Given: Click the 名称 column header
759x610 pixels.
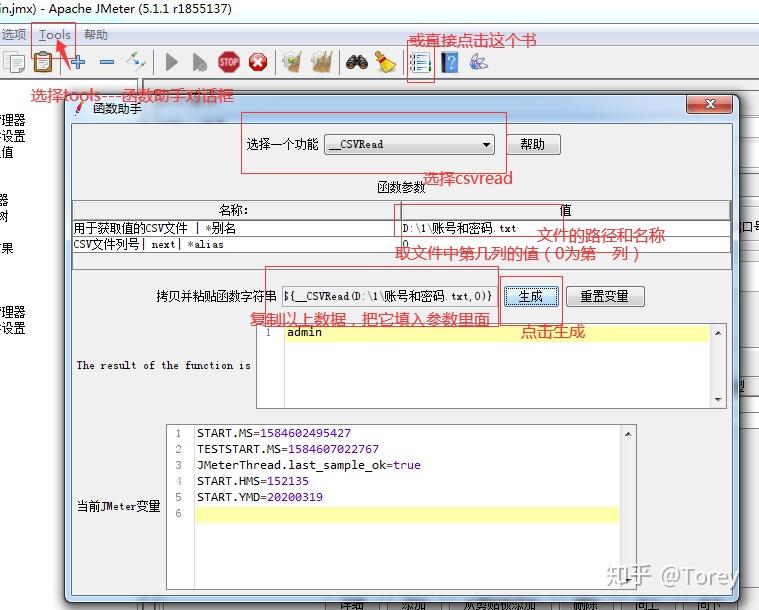Looking at the screenshot, I should [x=237, y=211].
